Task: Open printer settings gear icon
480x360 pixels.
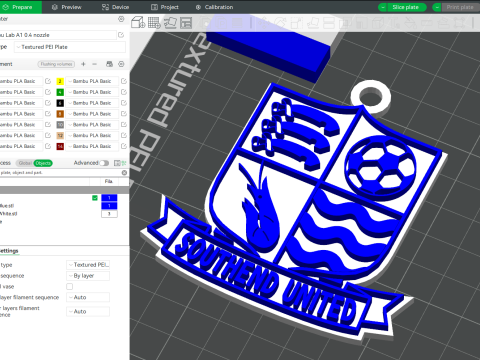Action: pos(121,19)
